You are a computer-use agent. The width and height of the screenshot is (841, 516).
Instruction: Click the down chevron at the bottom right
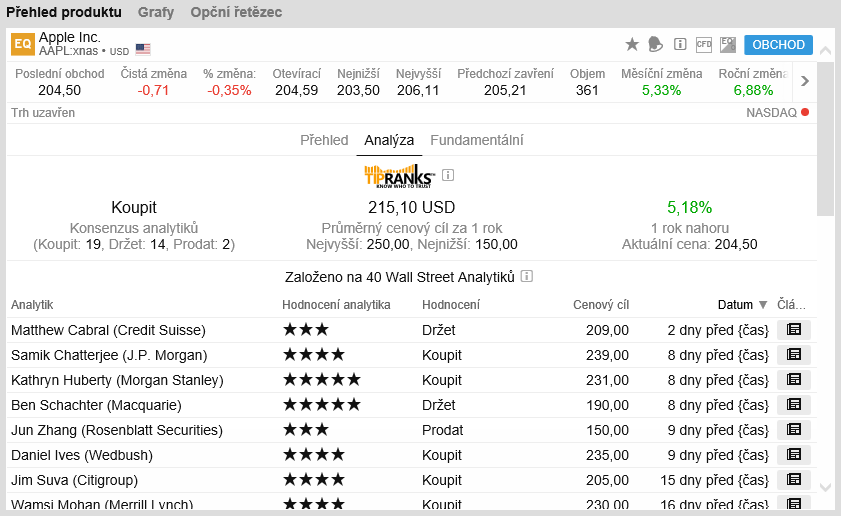click(x=825, y=487)
